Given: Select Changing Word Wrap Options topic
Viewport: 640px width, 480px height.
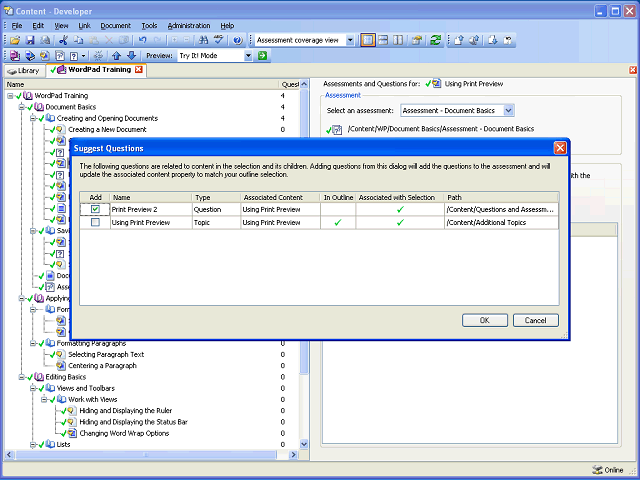Looking at the screenshot, I should [124, 433].
